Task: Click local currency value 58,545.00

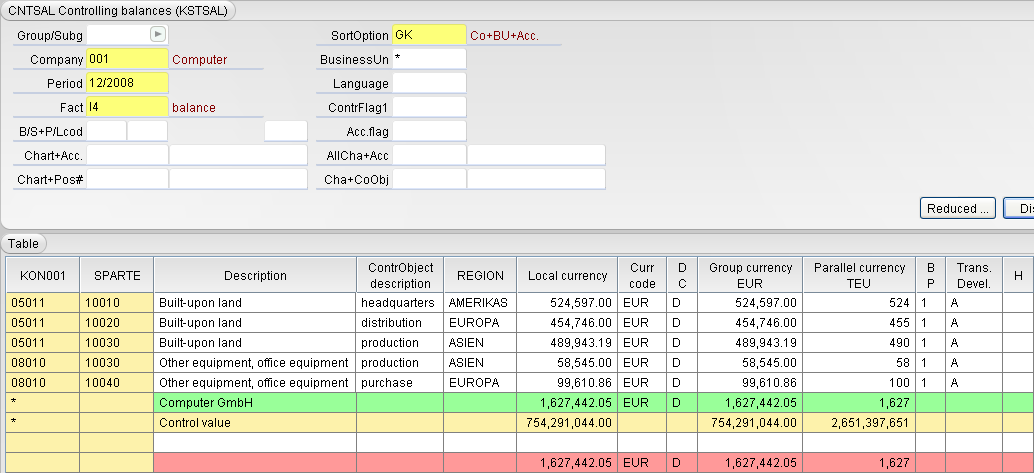Action: [568, 363]
